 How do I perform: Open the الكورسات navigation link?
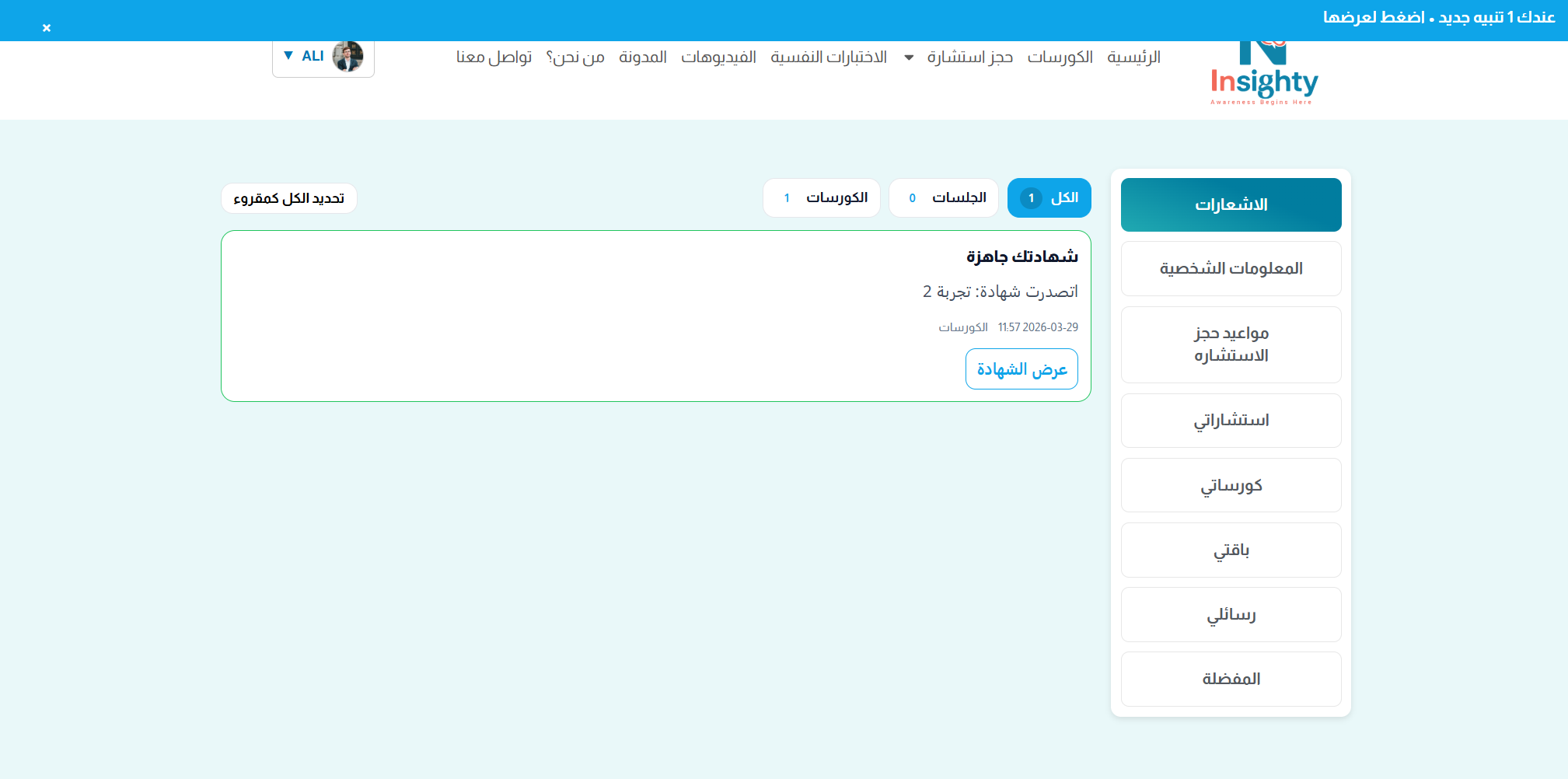point(1060,58)
